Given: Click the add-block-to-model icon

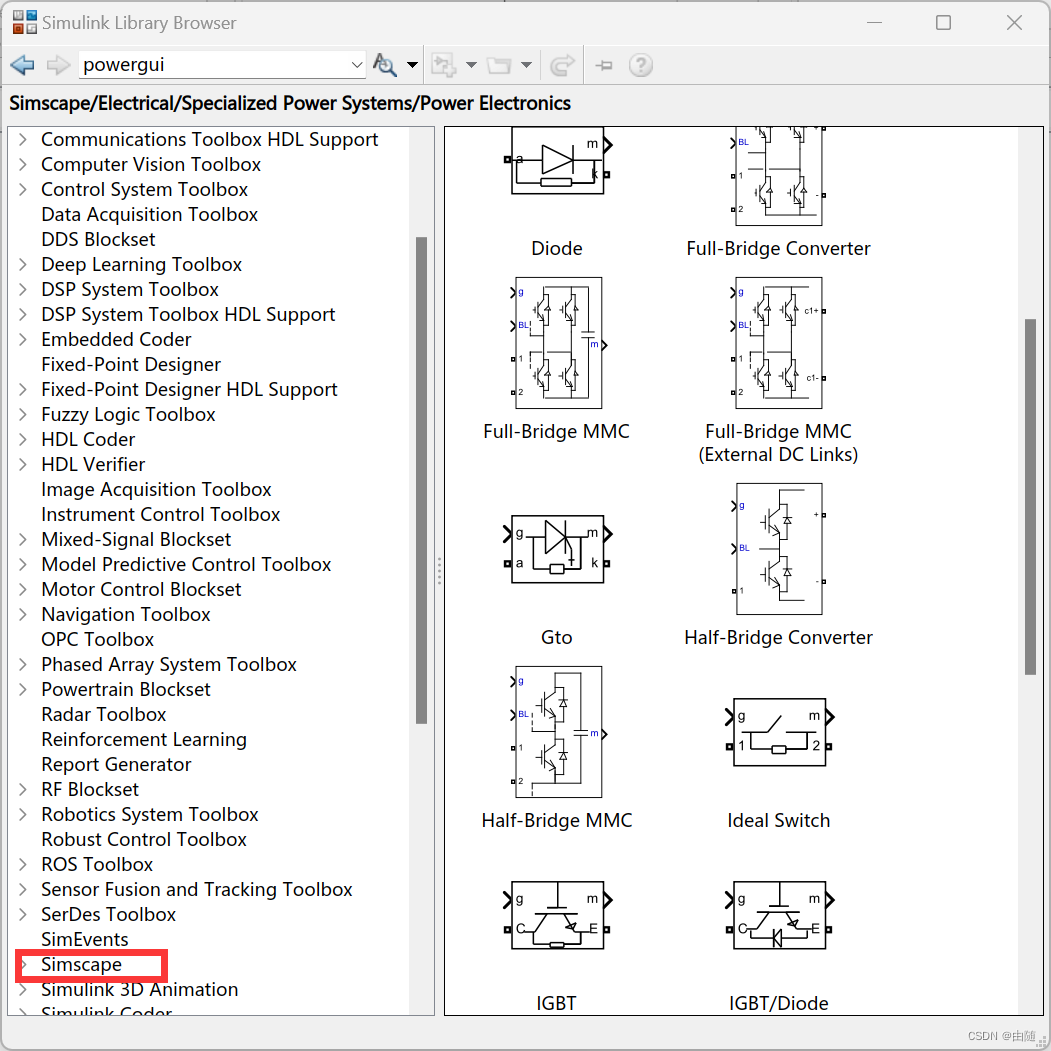Looking at the screenshot, I should (444, 65).
